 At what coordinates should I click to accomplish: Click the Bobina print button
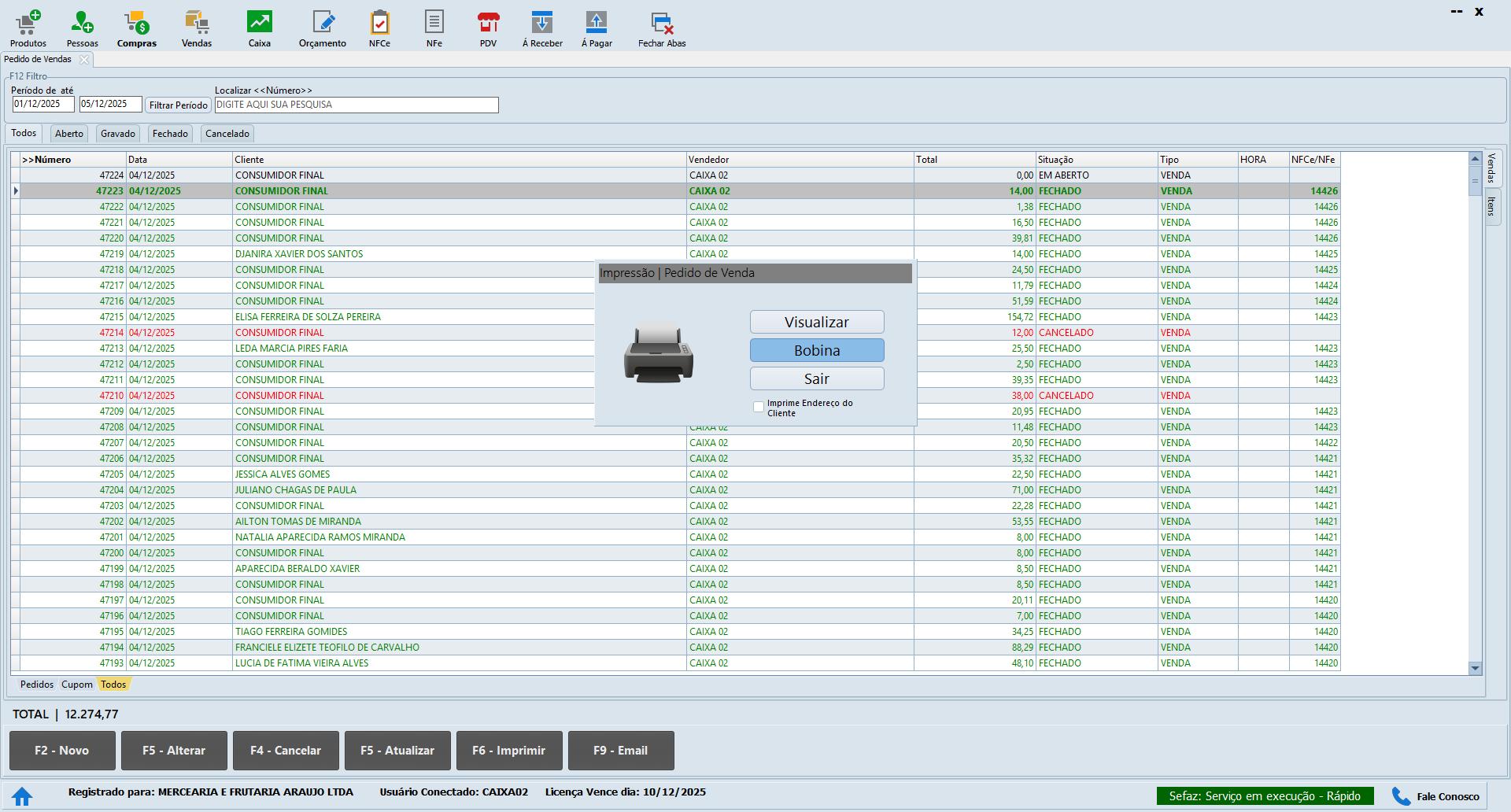coord(816,350)
